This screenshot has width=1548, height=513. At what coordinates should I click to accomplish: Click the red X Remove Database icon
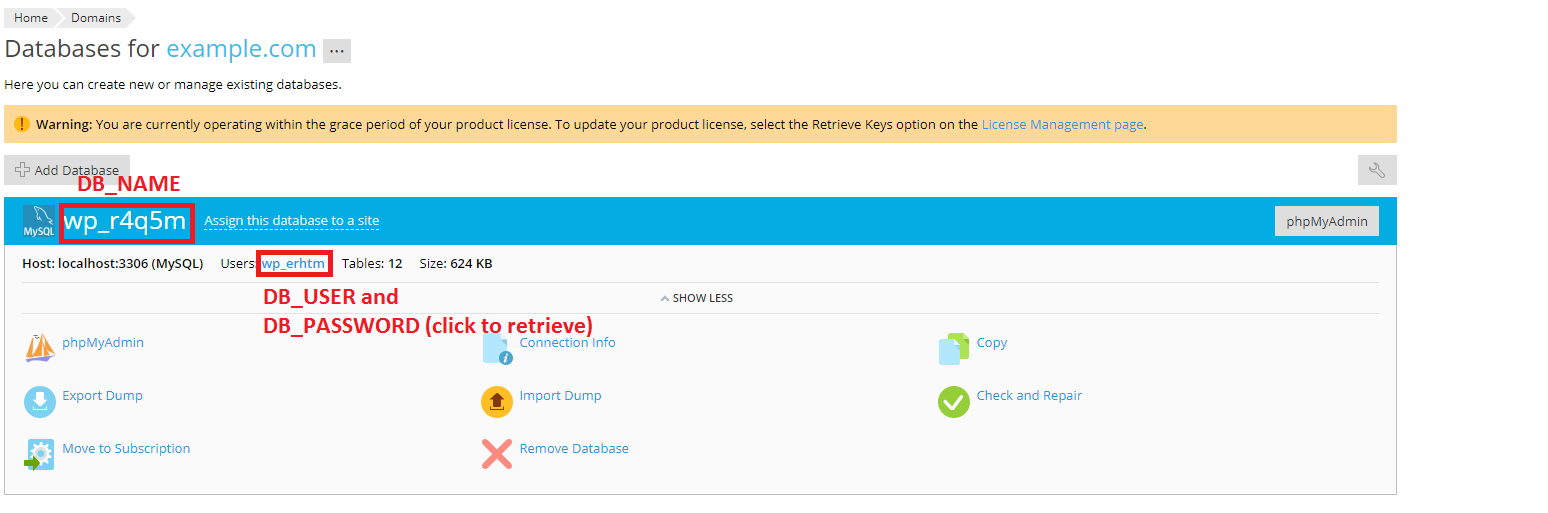point(497,454)
